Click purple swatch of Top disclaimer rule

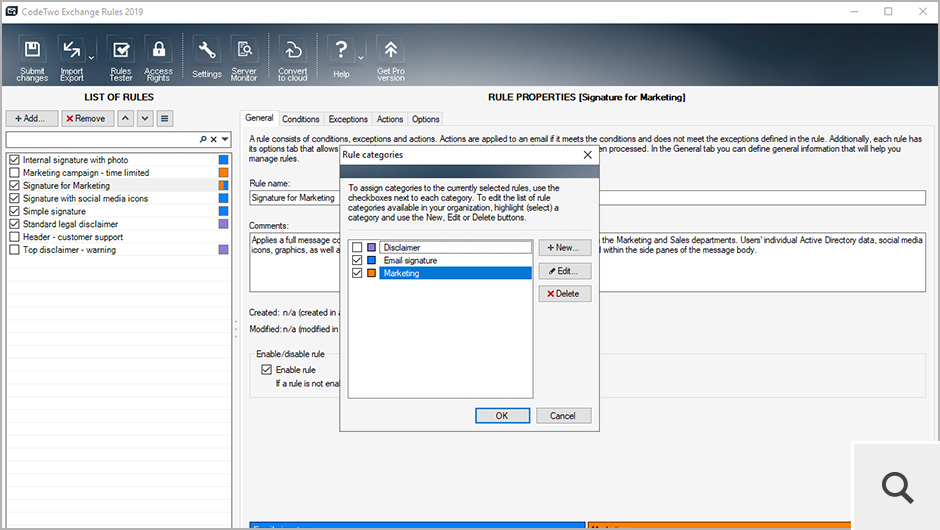click(x=224, y=250)
